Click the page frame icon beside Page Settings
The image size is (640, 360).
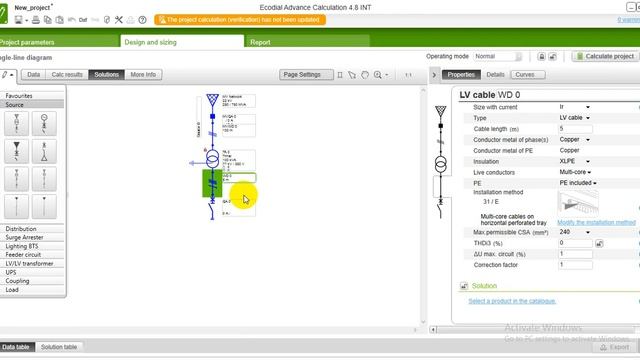(340, 75)
